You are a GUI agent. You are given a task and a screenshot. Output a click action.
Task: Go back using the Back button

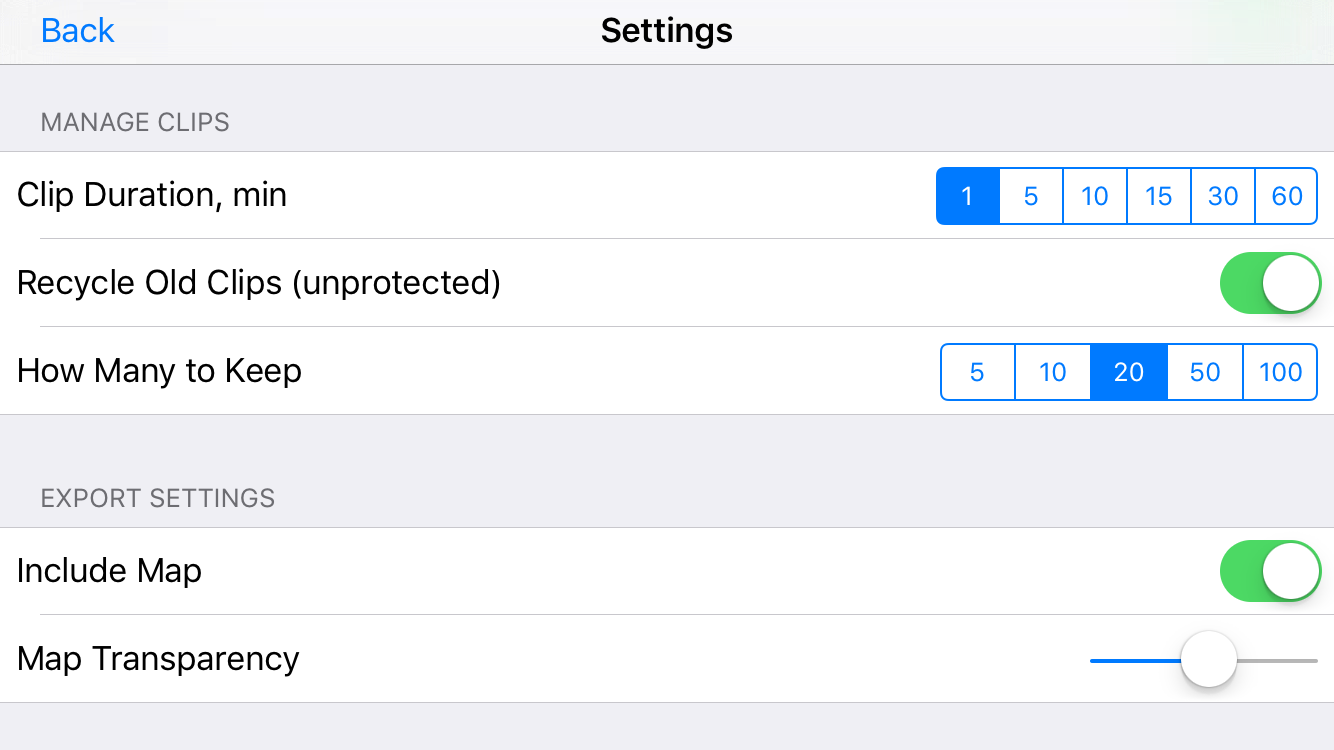coord(77,31)
